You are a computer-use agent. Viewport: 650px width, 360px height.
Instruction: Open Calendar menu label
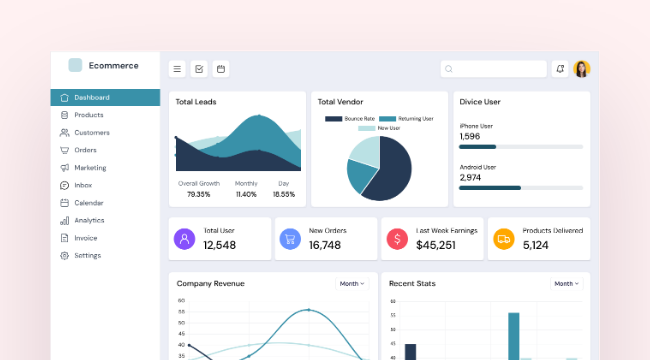[89, 203]
